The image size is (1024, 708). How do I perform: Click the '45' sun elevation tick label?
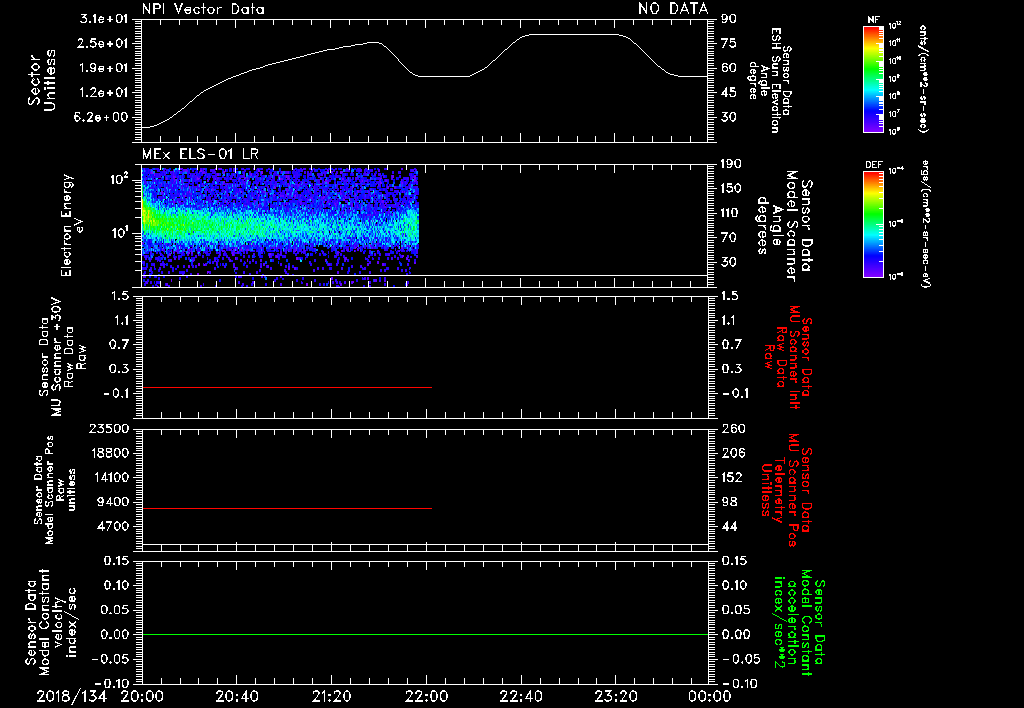[x=729, y=93]
